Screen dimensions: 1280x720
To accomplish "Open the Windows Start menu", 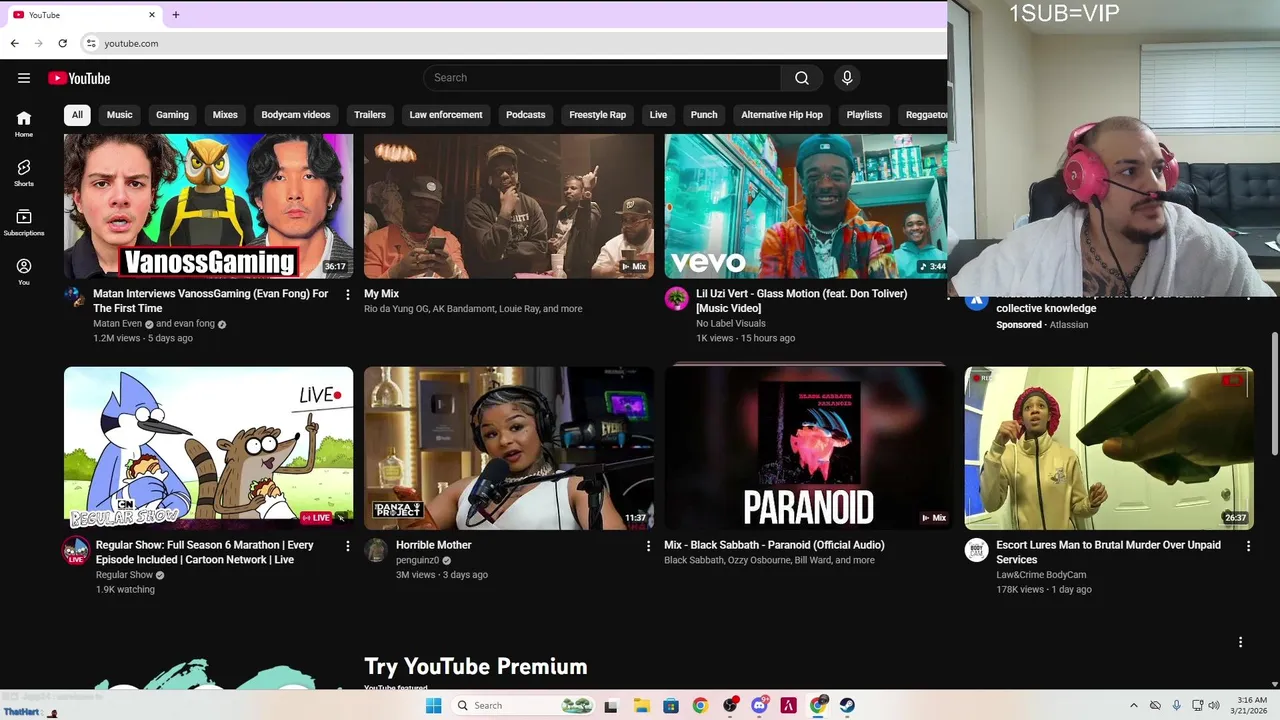I will tap(433, 705).
